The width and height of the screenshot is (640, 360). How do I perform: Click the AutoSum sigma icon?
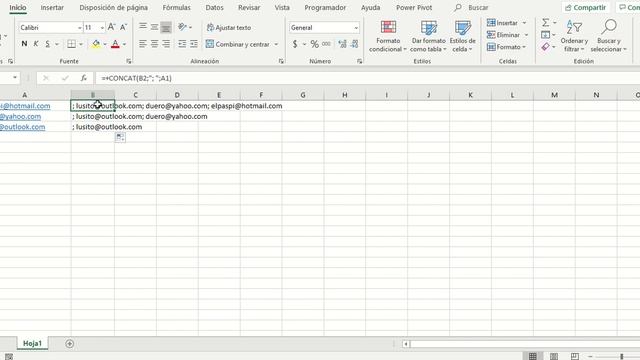click(x=546, y=22)
